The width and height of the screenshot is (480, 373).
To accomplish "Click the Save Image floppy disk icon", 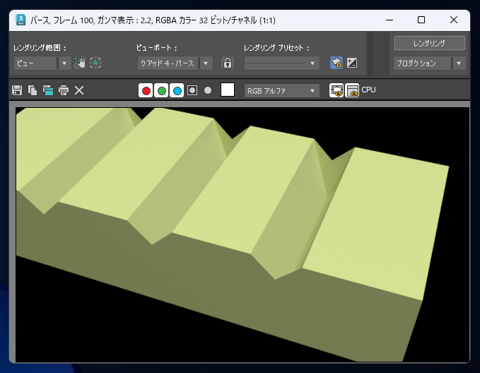I will point(17,90).
